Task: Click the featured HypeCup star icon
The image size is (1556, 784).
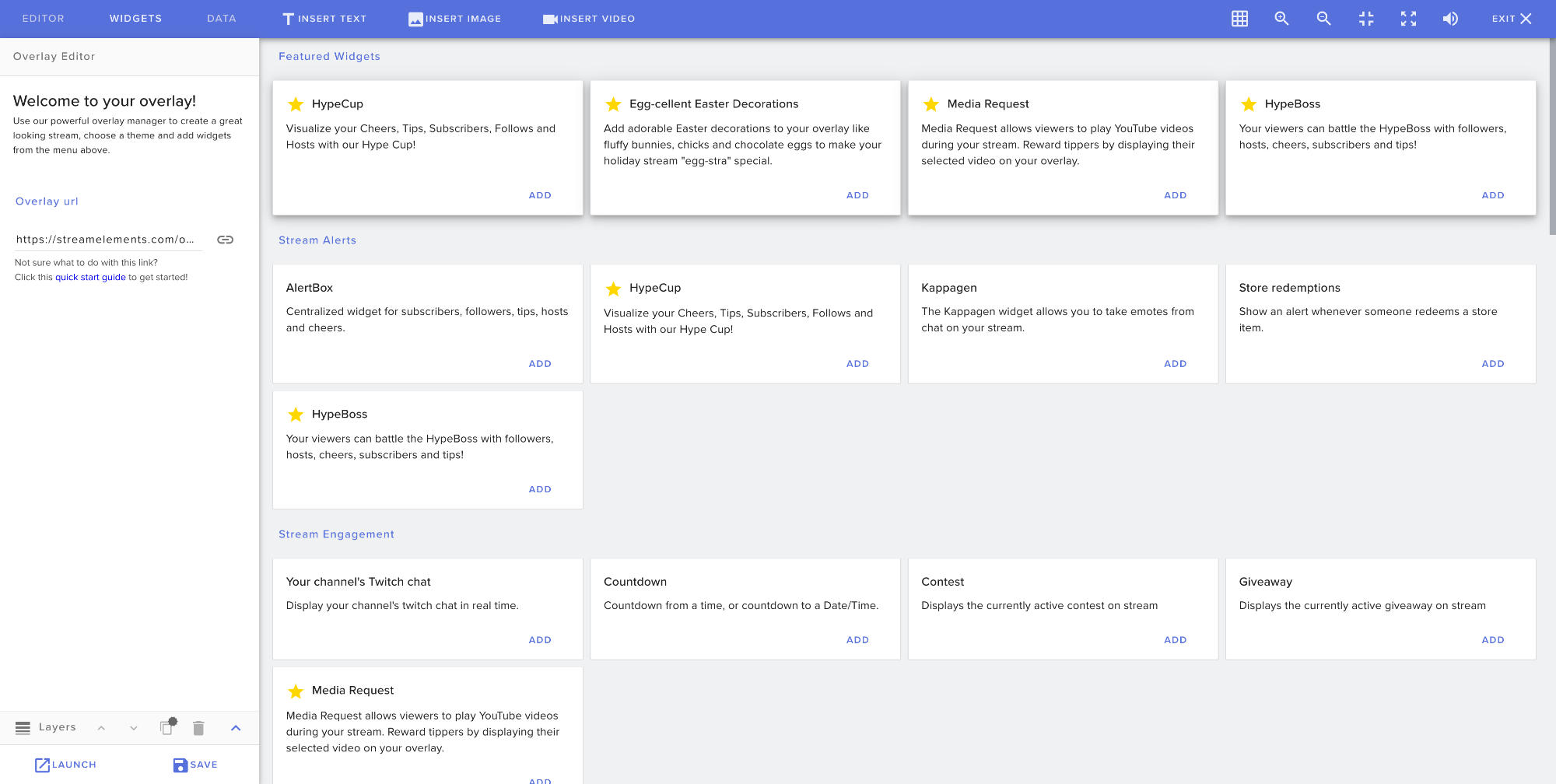Action: 296,103
